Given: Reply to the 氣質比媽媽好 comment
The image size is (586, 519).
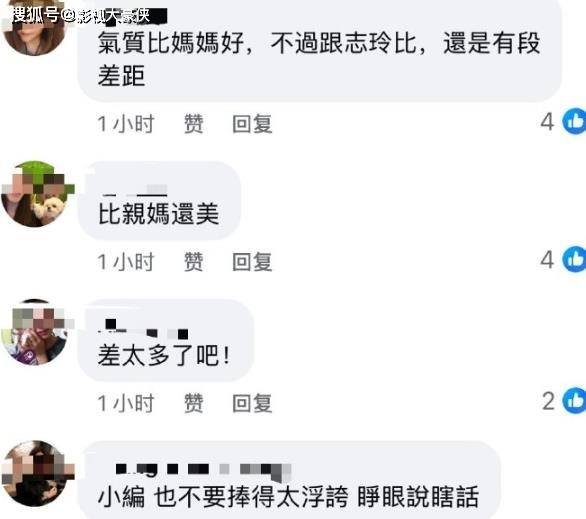Looking at the screenshot, I should 252,124.
